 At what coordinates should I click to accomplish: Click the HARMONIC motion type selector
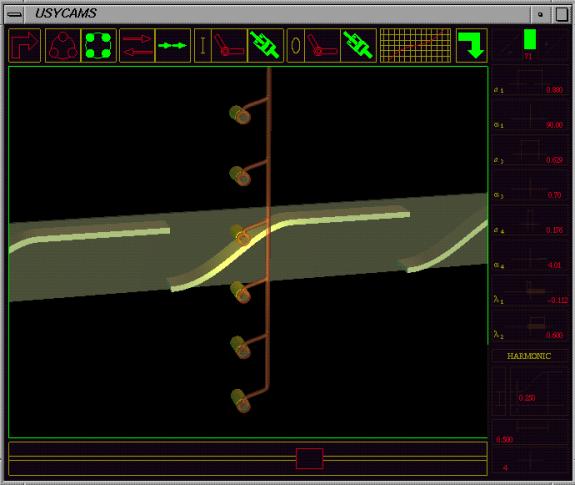(529, 356)
